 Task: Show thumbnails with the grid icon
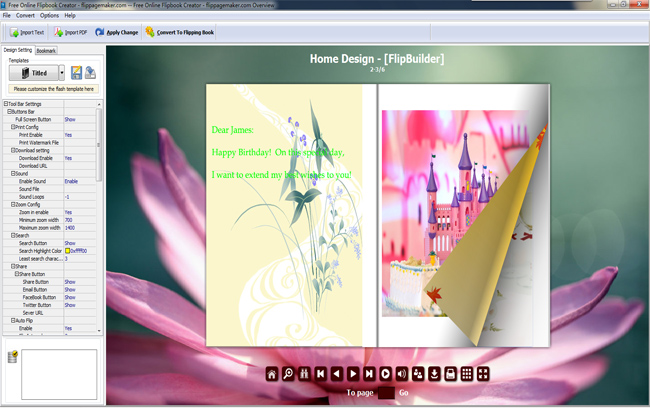pos(467,374)
